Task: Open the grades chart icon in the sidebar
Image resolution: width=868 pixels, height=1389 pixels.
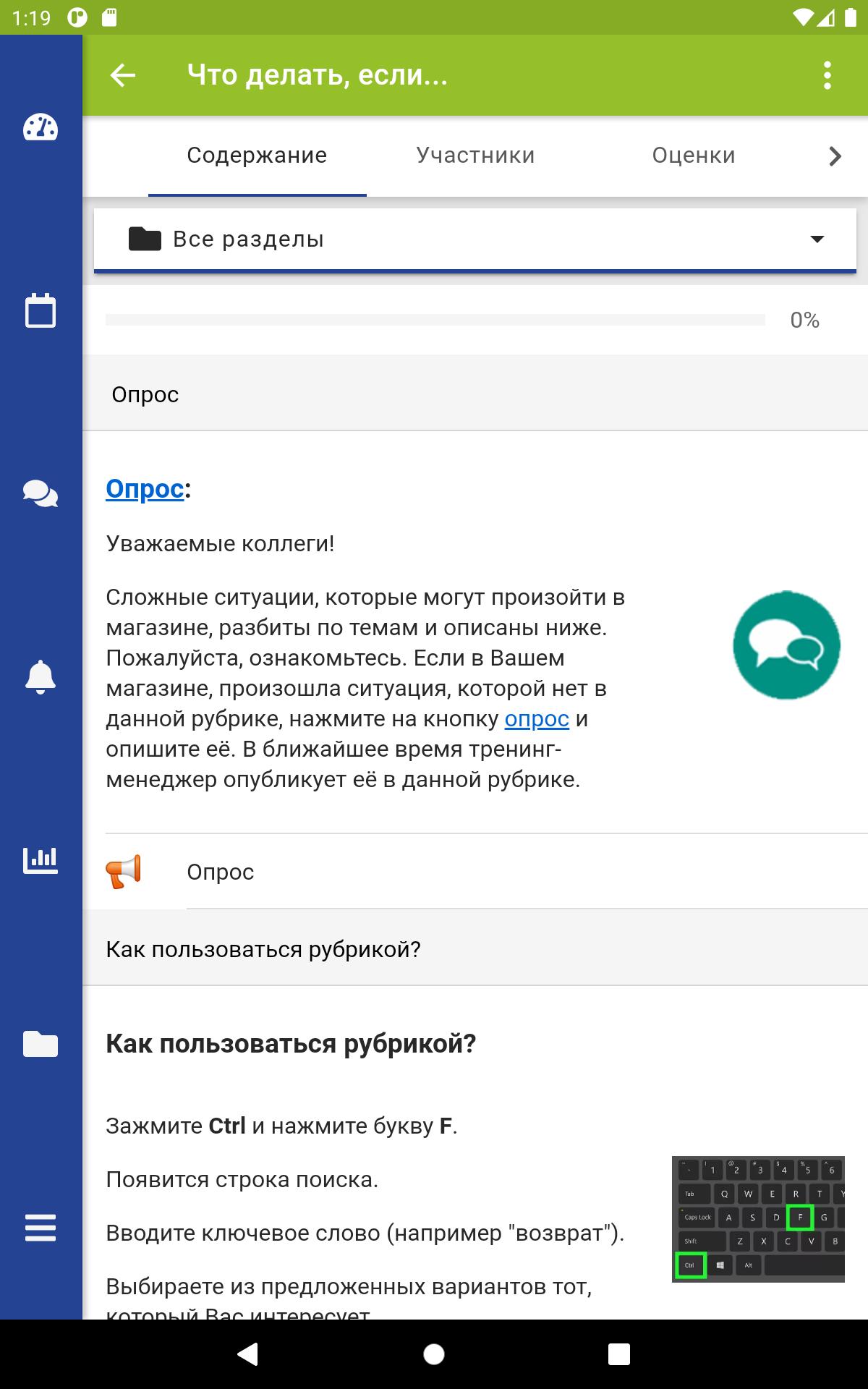Action: (x=41, y=860)
